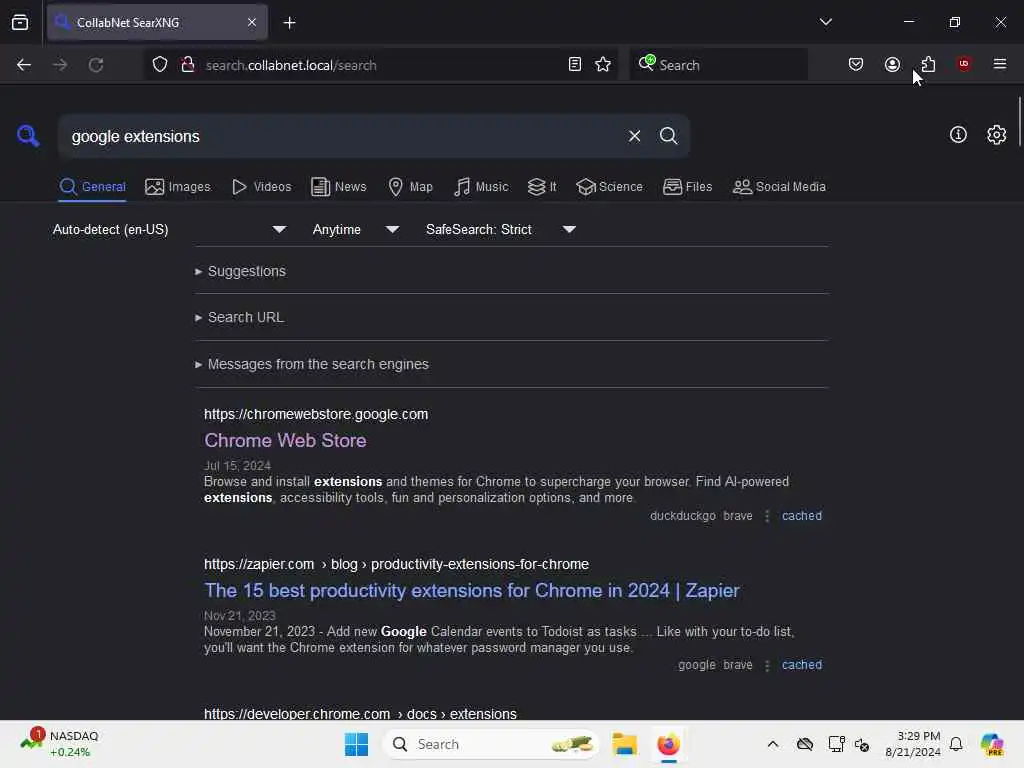This screenshot has height=768, width=1024.
Task: Open the Firefox account icon
Action: click(x=892, y=64)
